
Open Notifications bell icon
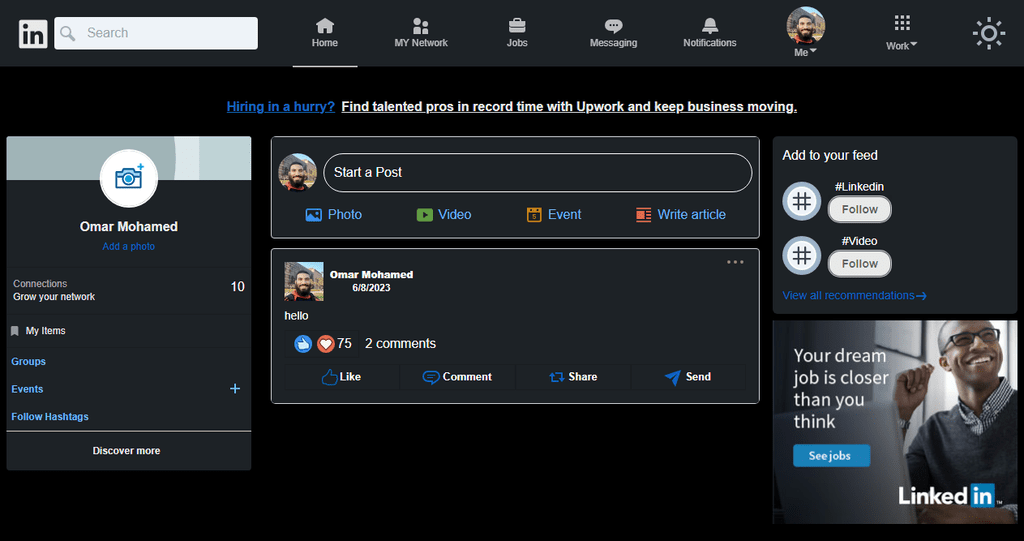click(x=710, y=25)
